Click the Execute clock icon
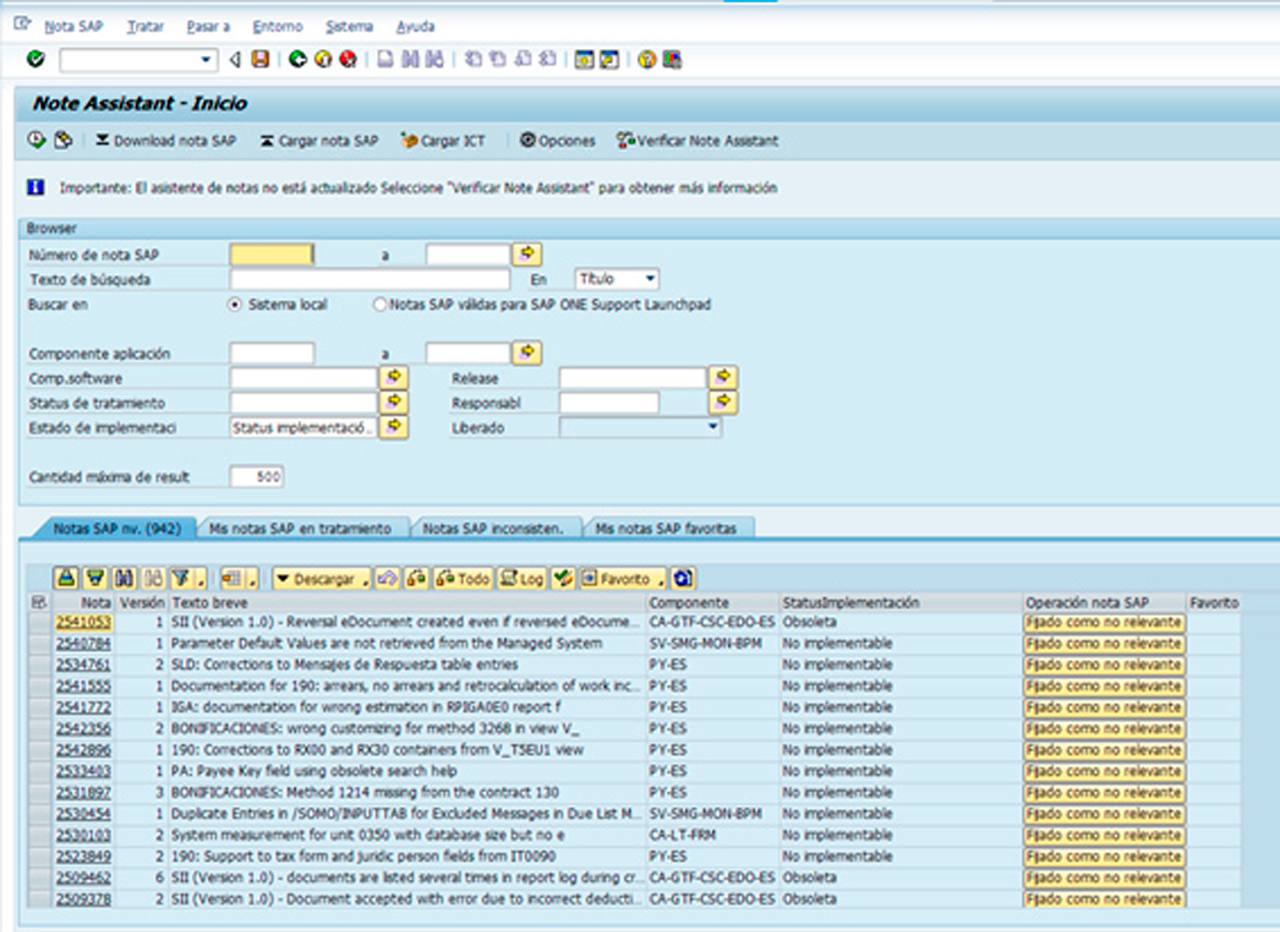Image resolution: width=1280 pixels, height=932 pixels. click(x=37, y=141)
